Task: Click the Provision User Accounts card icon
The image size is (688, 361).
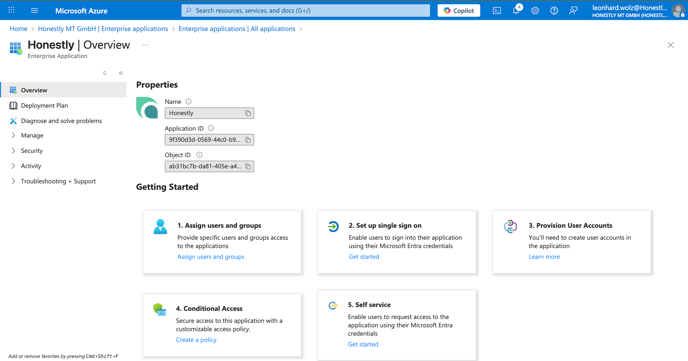Action: pos(510,226)
